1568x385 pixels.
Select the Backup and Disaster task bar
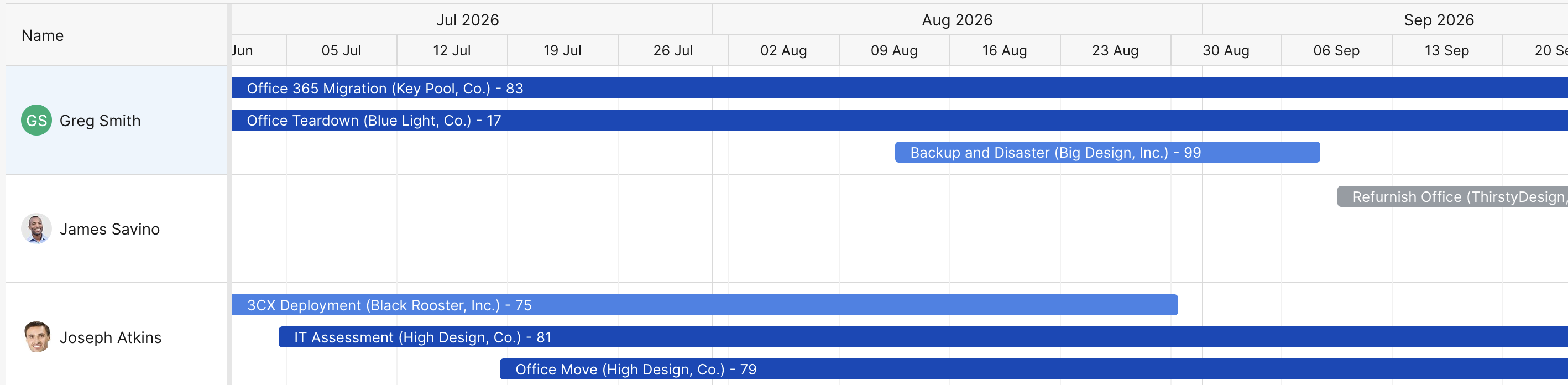1107,152
